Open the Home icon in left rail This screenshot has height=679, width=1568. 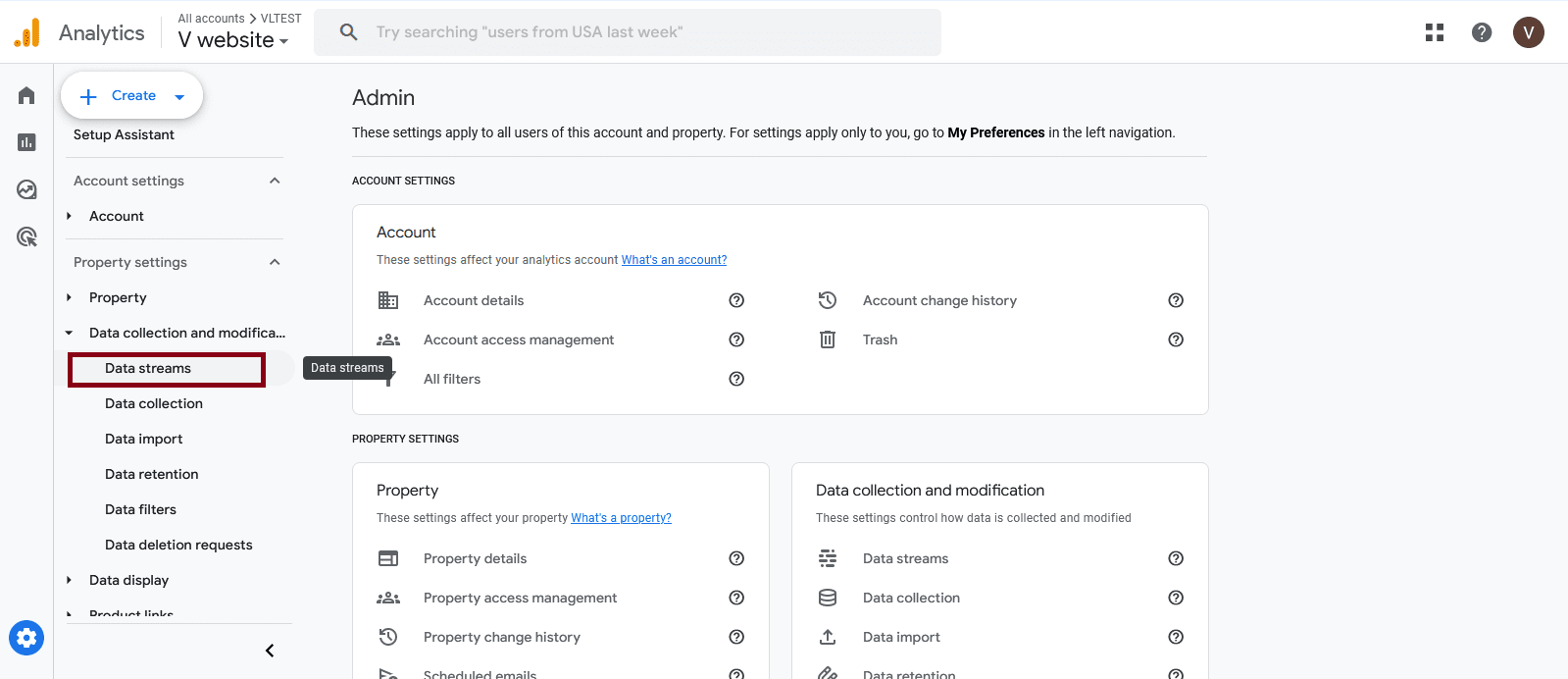(x=26, y=95)
